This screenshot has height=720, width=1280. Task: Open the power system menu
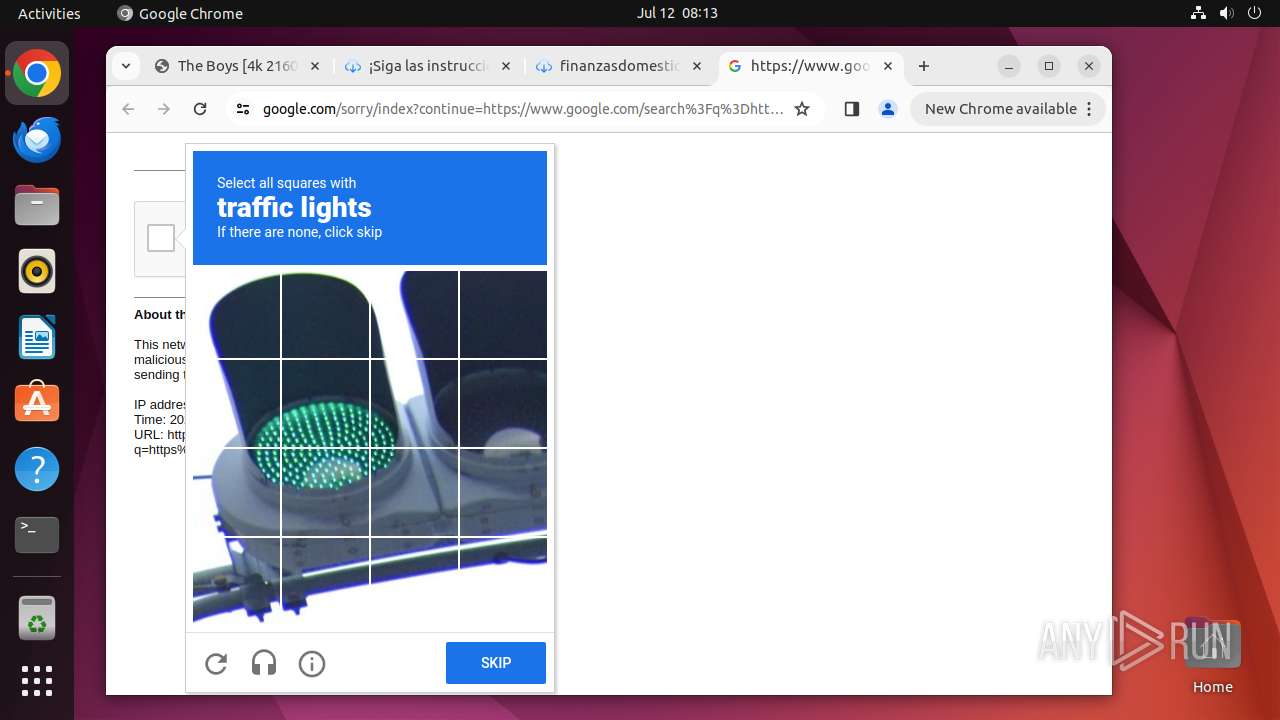1254,13
